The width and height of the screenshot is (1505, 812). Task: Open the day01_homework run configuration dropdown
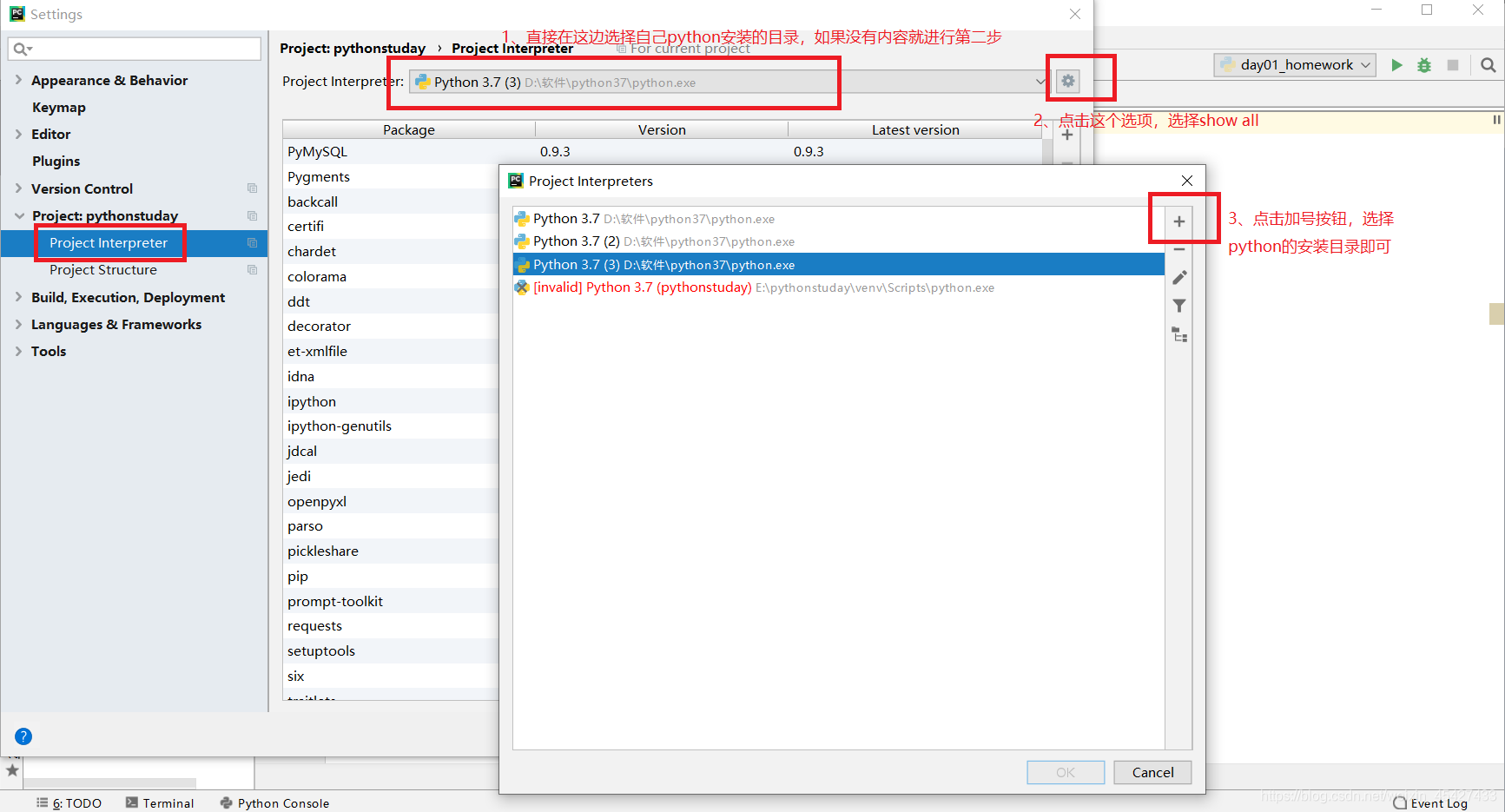click(x=1295, y=65)
